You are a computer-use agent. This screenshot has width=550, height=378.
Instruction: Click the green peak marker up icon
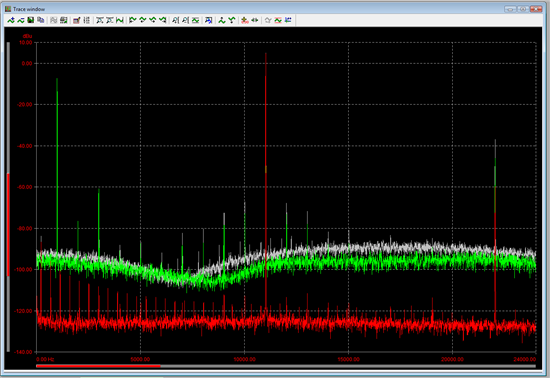coord(222,20)
